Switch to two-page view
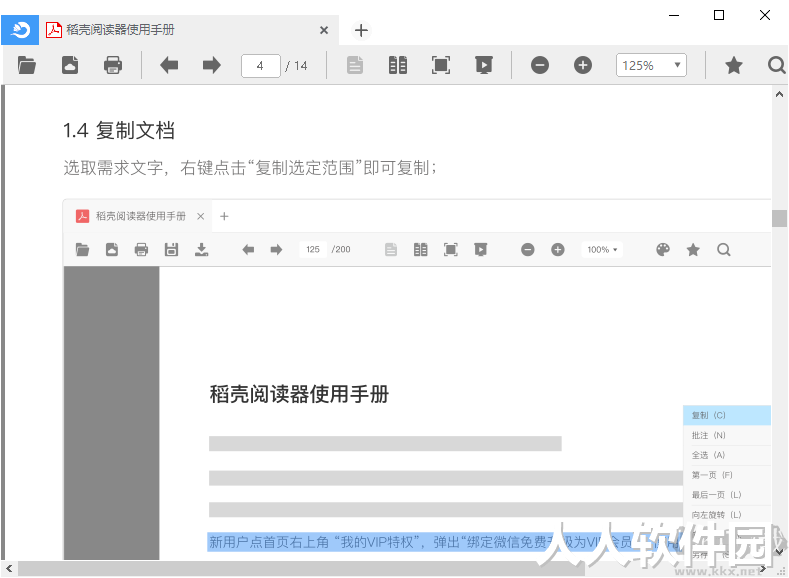The height and width of the screenshot is (578, 789). pos(398,65)
